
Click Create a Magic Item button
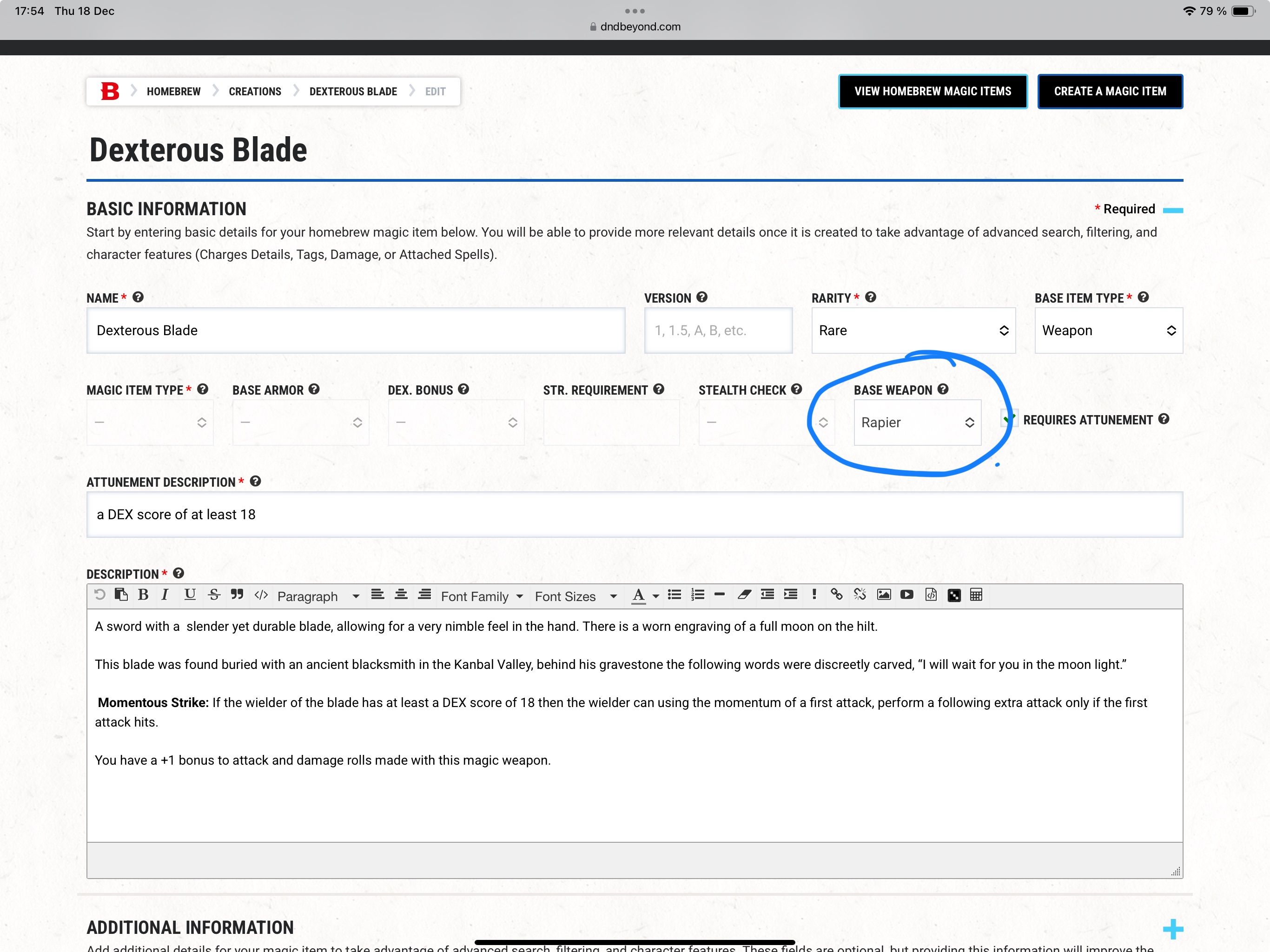click(x=1109, y=92)
